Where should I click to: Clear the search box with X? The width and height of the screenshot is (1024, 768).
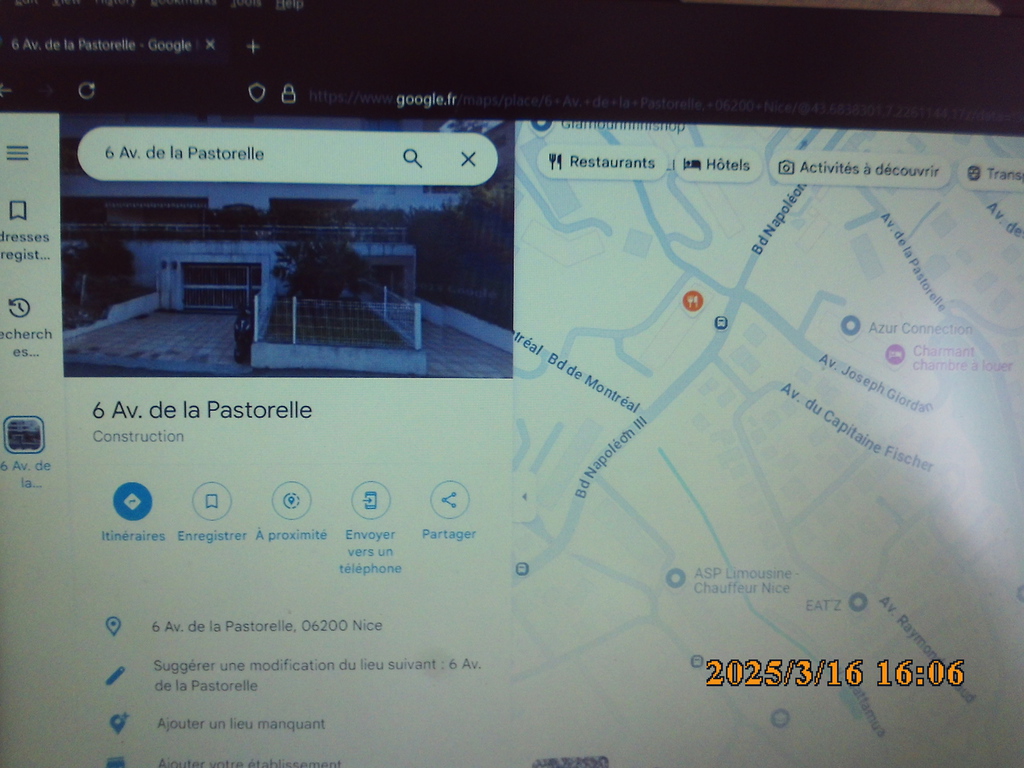click(x=468, y=158)
